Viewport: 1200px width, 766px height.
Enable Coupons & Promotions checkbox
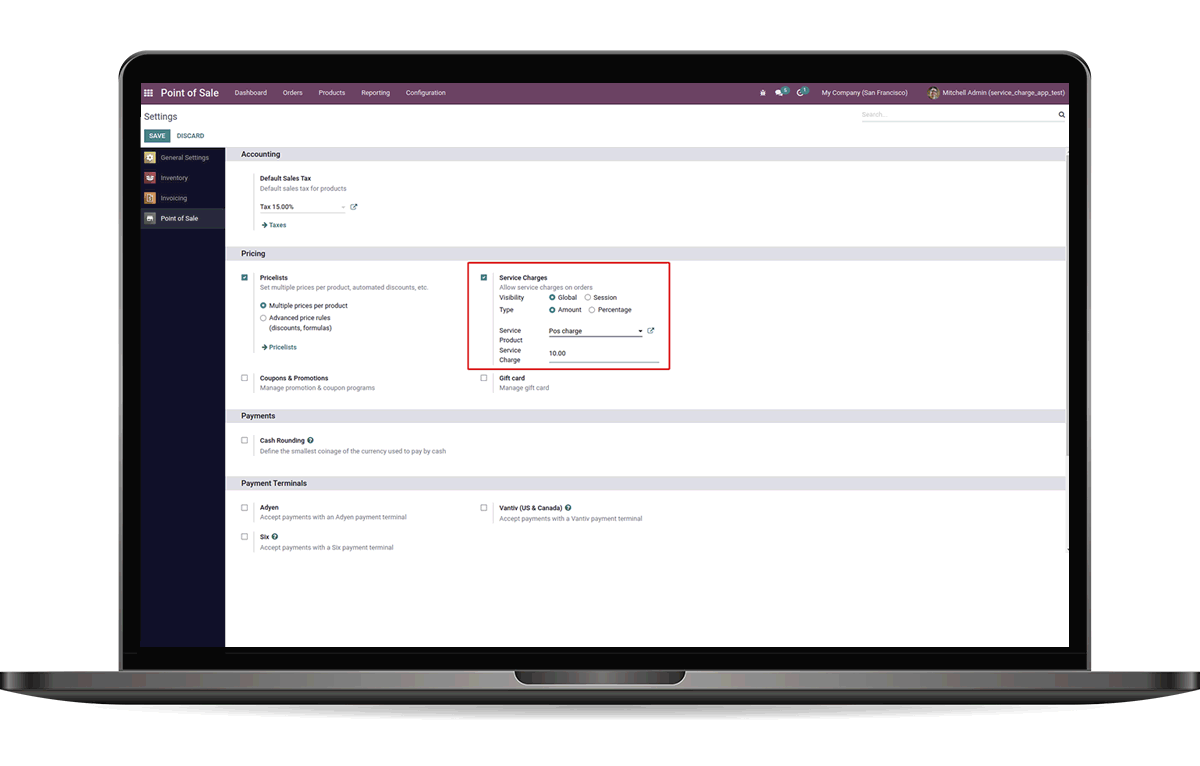pos(244,378)
